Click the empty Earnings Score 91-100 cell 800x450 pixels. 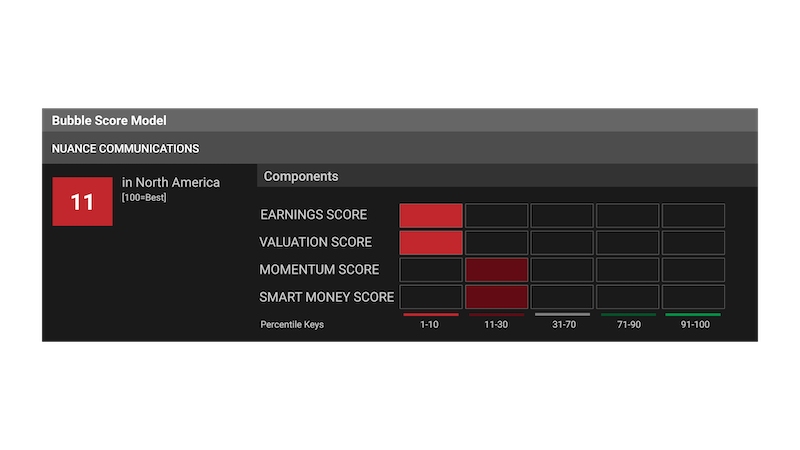pyautogui.click(x=693, y=215)
